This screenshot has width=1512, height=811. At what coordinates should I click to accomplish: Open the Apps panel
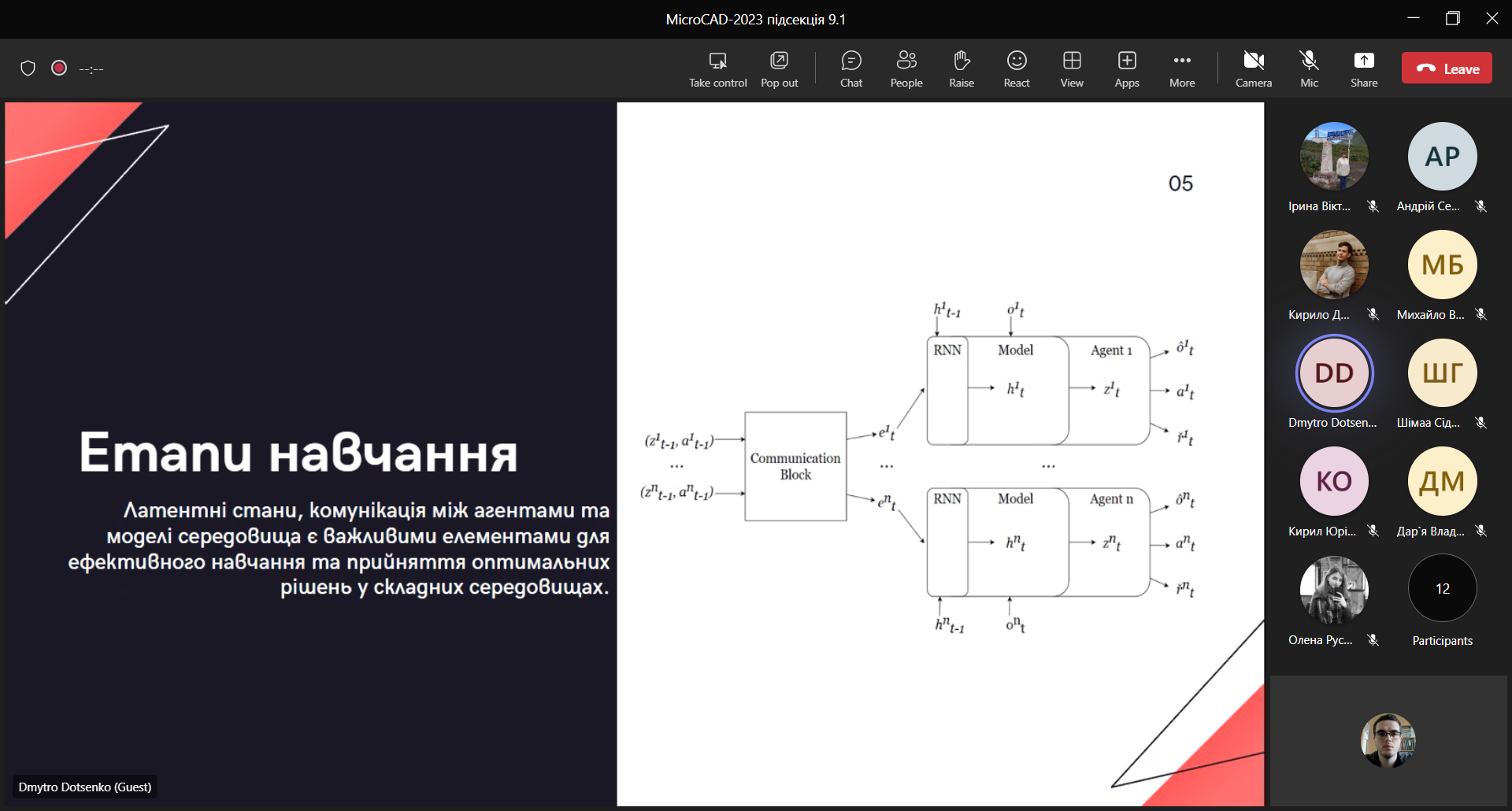tap(1126, 69)
